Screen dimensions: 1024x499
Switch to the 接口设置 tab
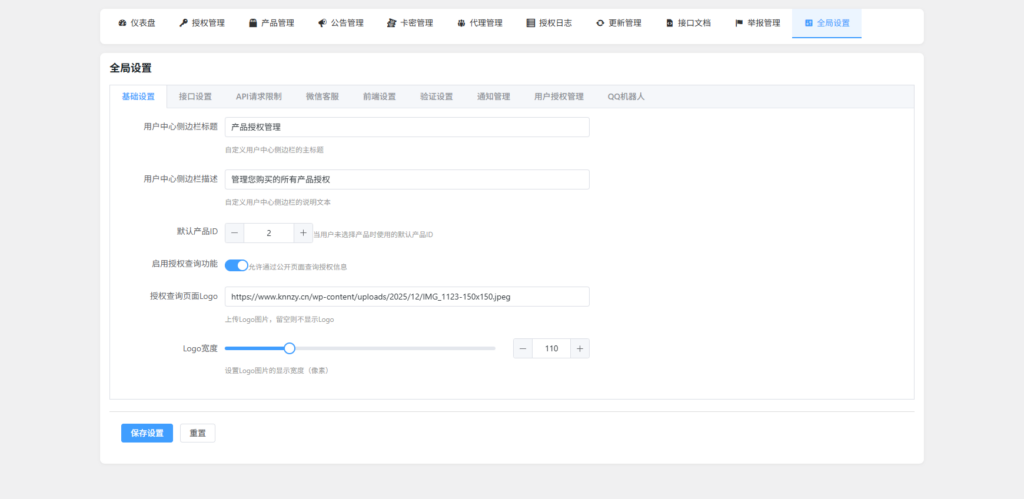(195, 97)
